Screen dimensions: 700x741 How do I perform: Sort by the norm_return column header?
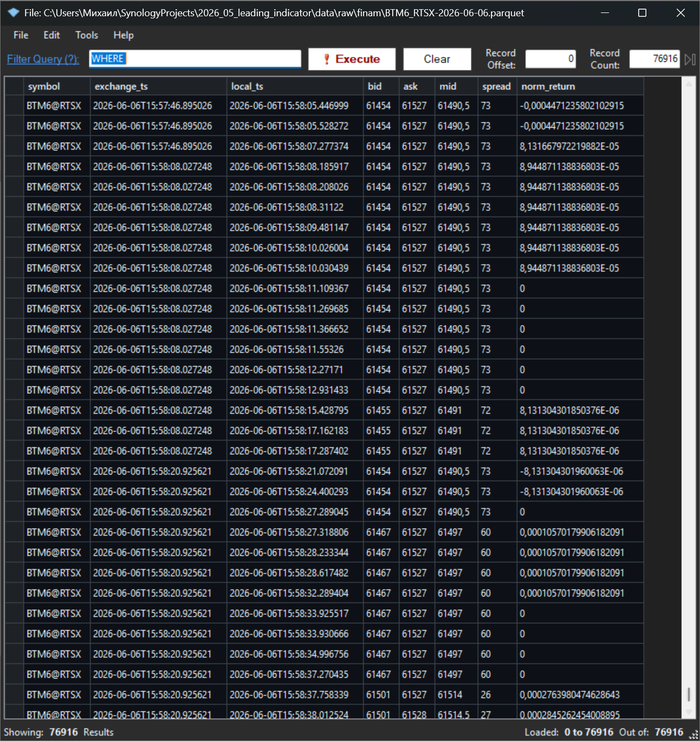pyautogui.click(x=580, y=86)
